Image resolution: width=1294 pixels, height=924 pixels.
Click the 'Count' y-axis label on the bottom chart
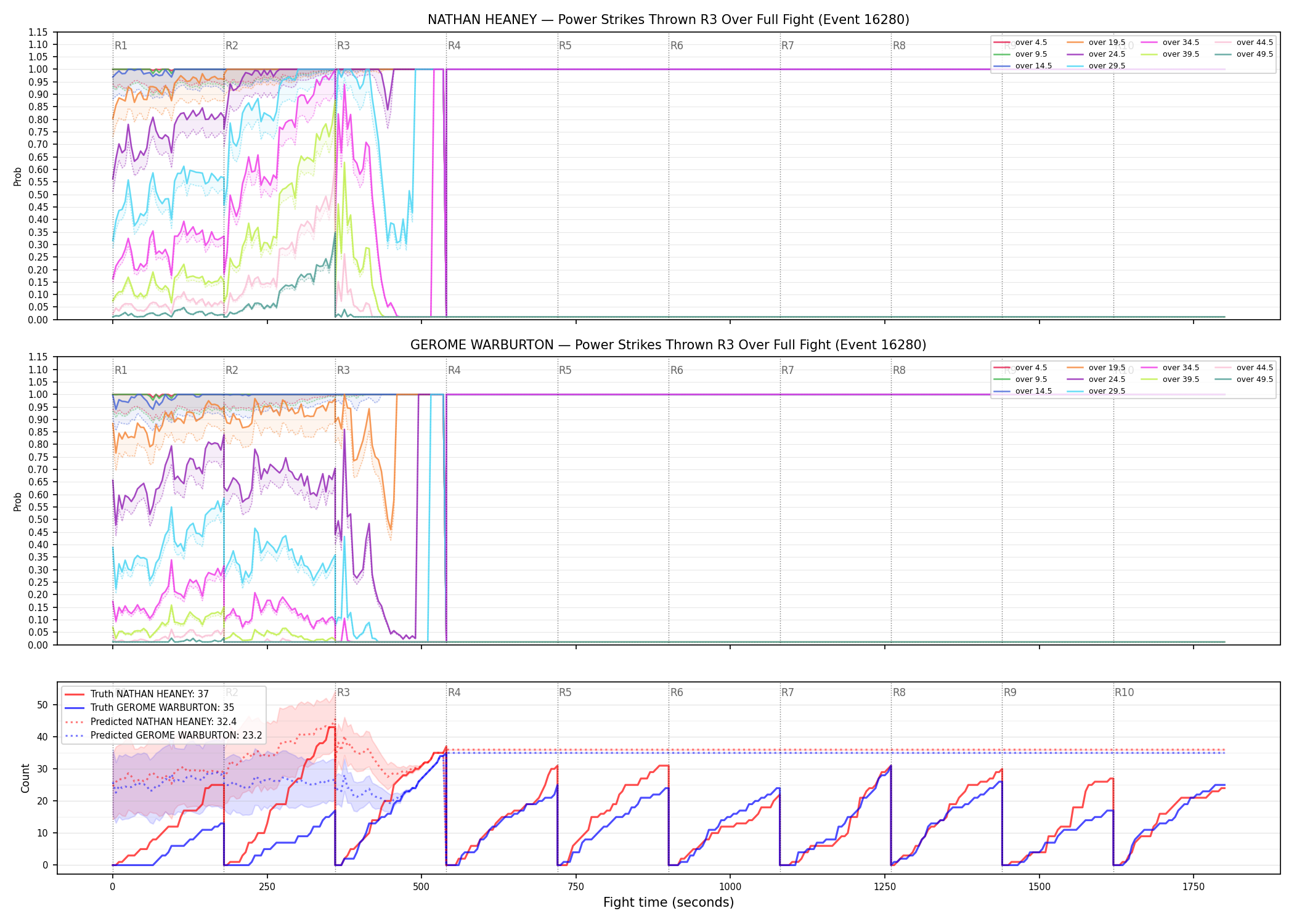(x=25, y=778)
